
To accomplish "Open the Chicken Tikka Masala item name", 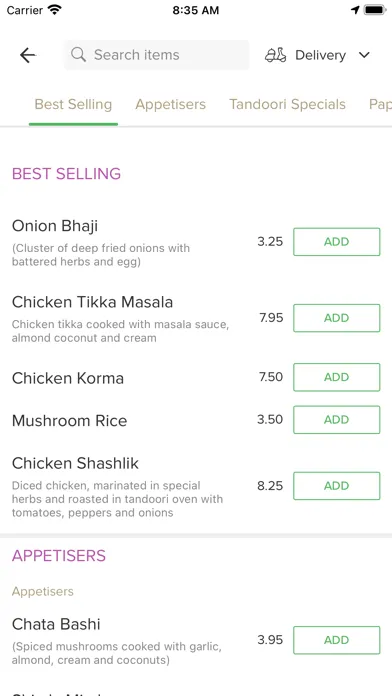I will coord(92,302).
